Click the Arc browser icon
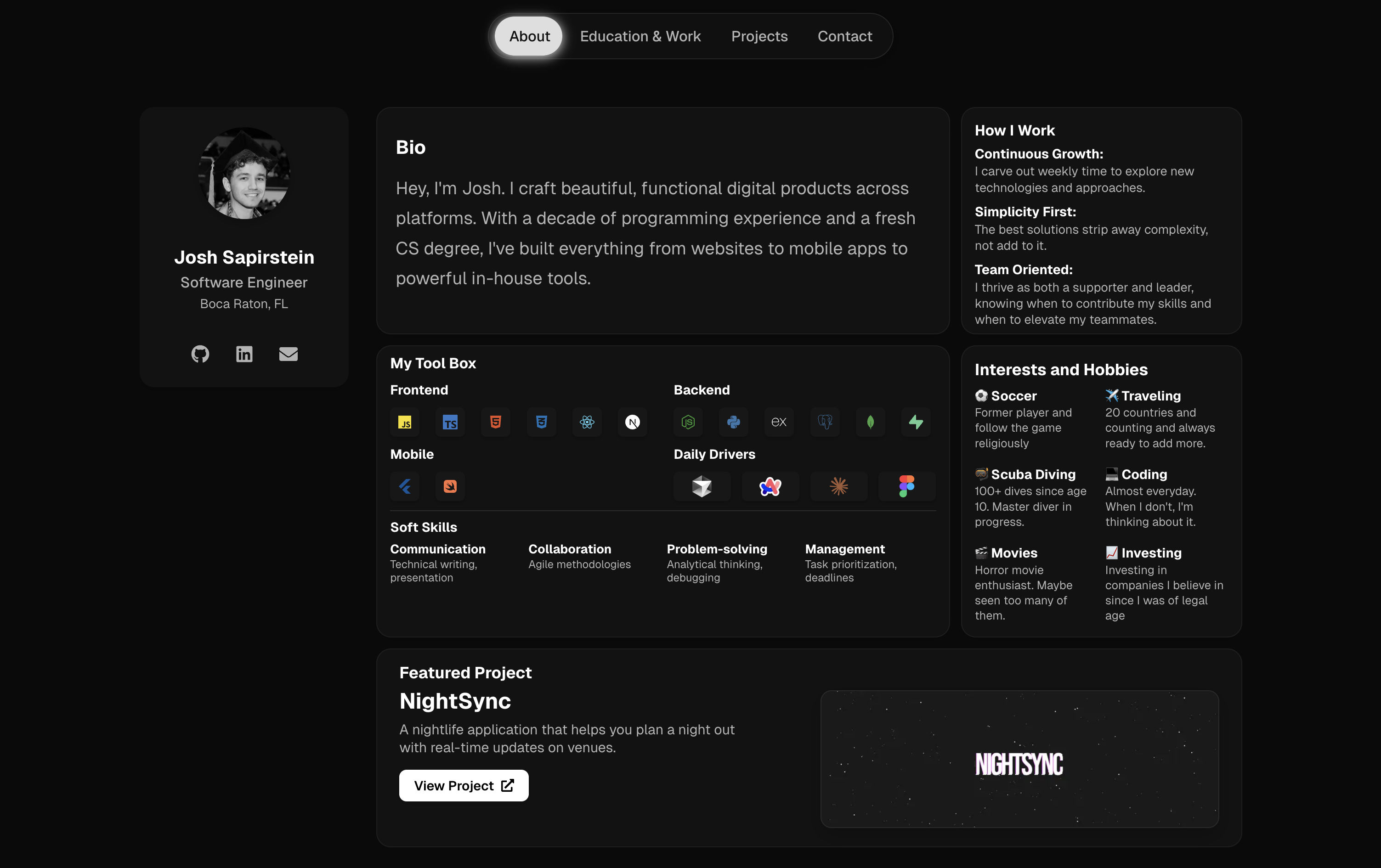 [x=770, y=487]
